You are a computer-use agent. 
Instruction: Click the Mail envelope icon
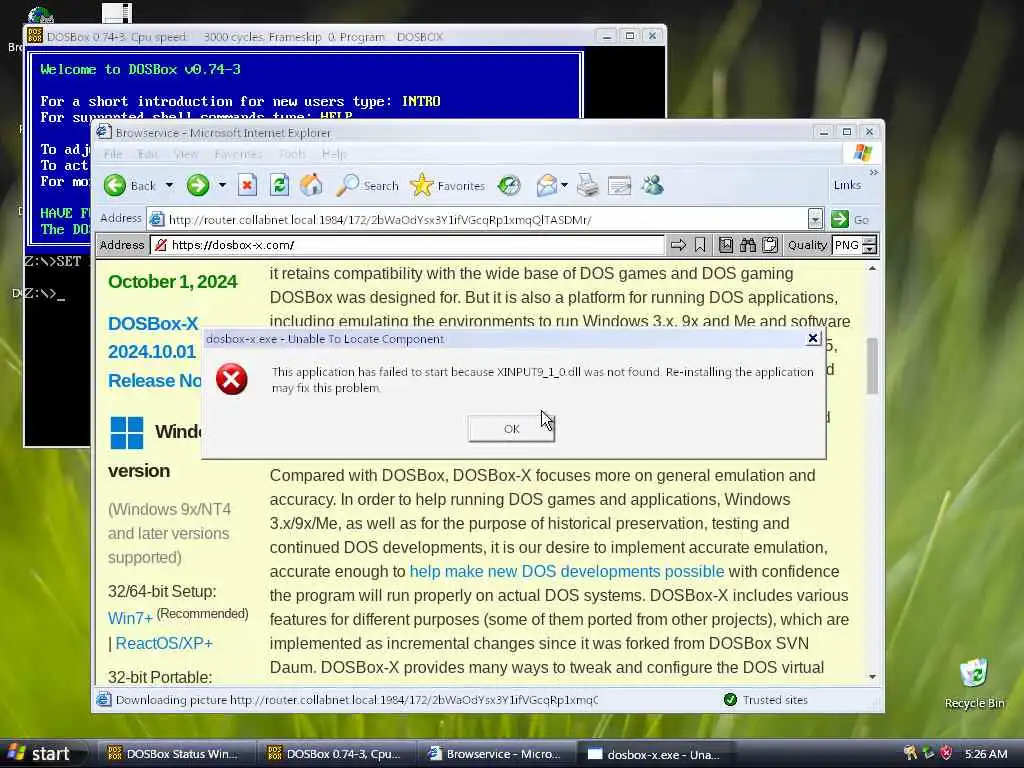pos(546,185)
